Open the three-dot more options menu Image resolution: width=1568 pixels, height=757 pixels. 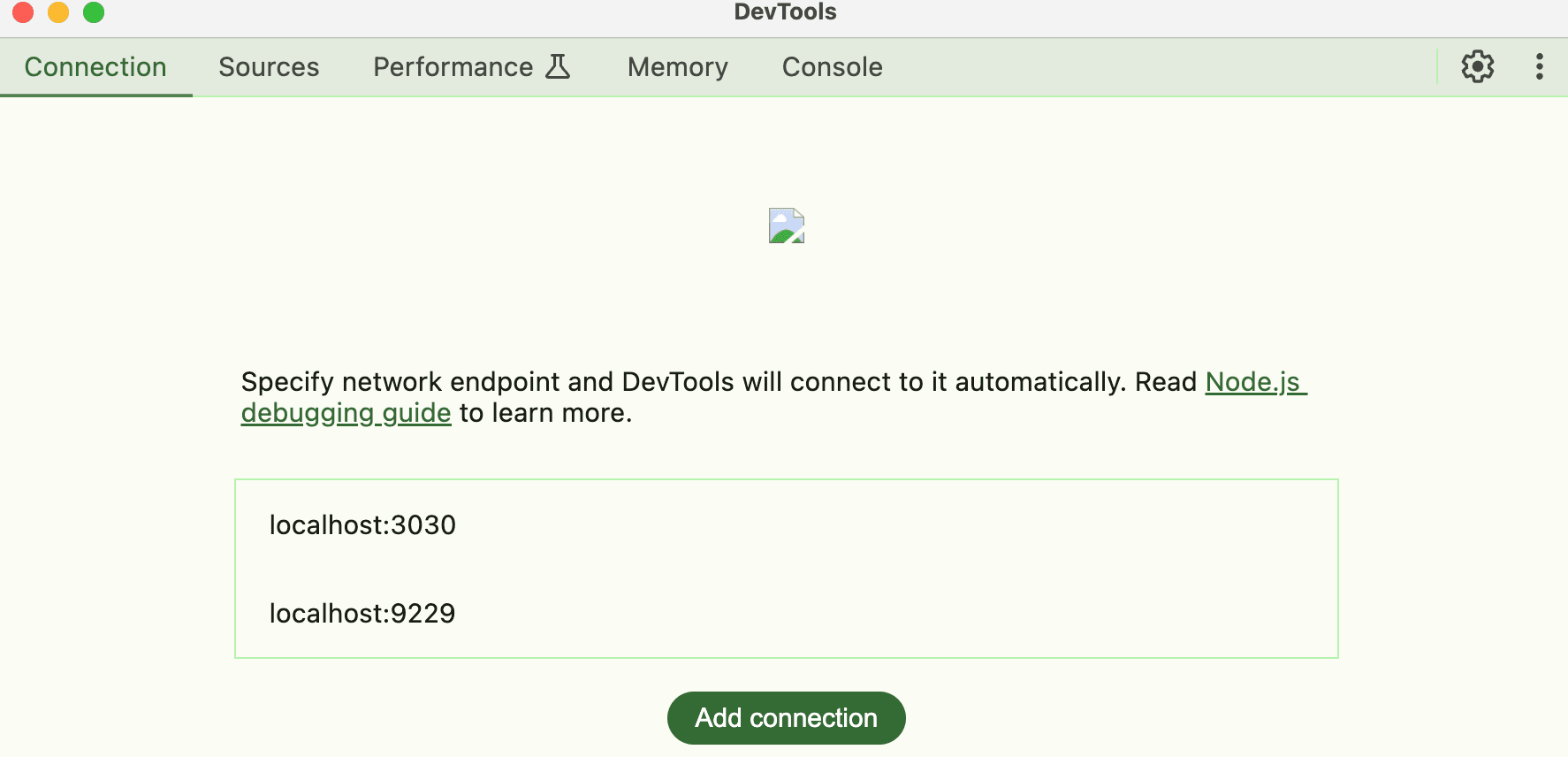click(1539, 67)
